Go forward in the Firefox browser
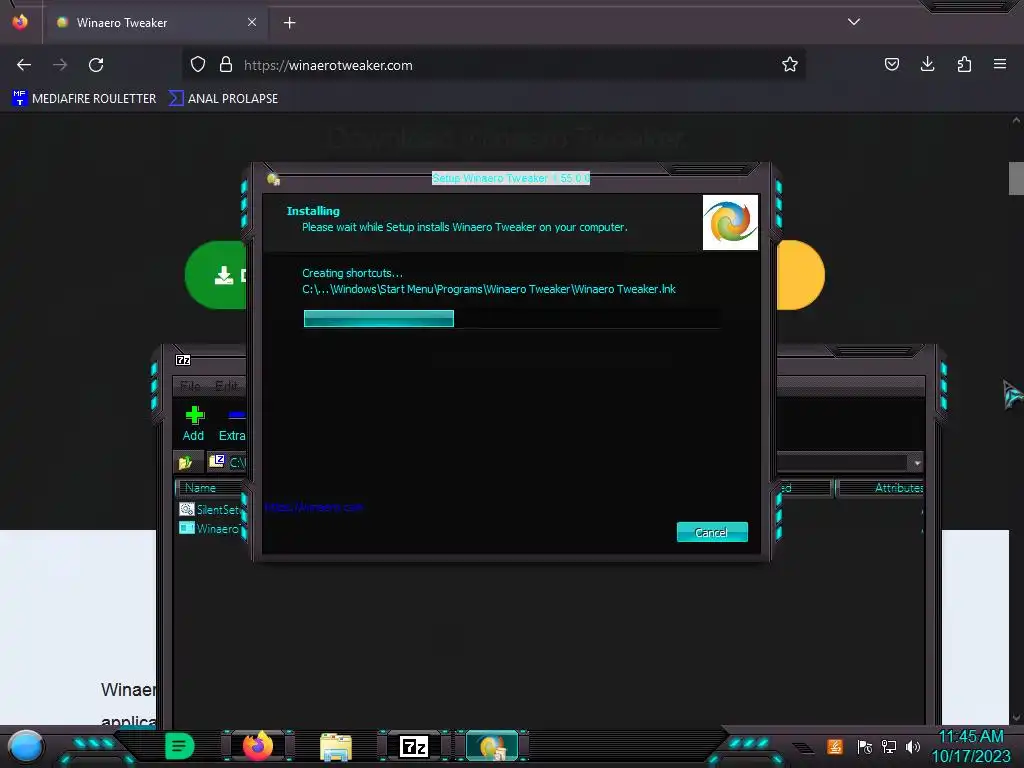This screenshot has height=768, width=1024. click(x=60, y=65)
